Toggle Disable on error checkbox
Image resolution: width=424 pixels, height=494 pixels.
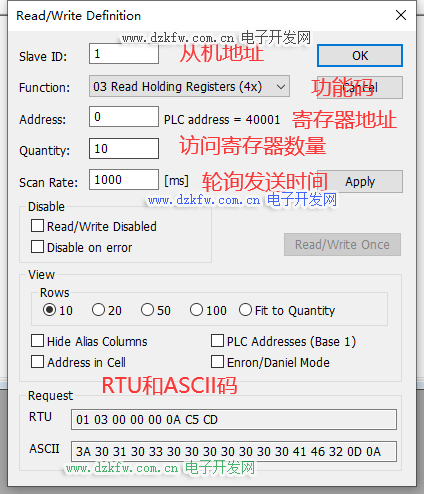(x=37, y=247)
